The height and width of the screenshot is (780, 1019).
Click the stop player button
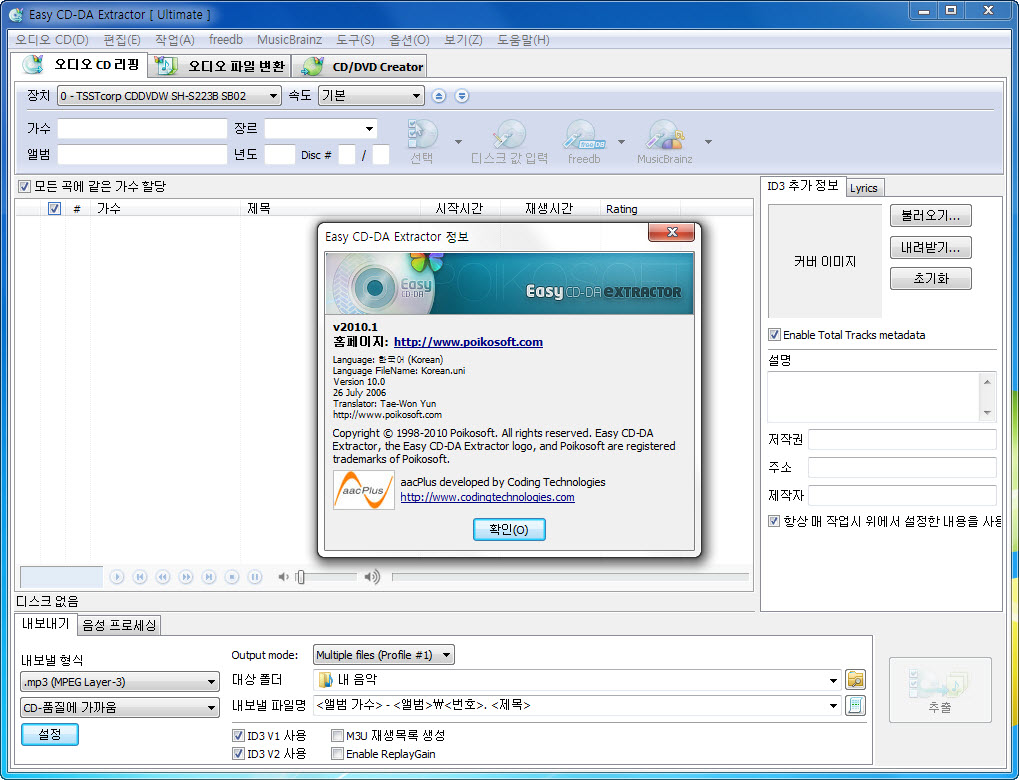[232, 577]
